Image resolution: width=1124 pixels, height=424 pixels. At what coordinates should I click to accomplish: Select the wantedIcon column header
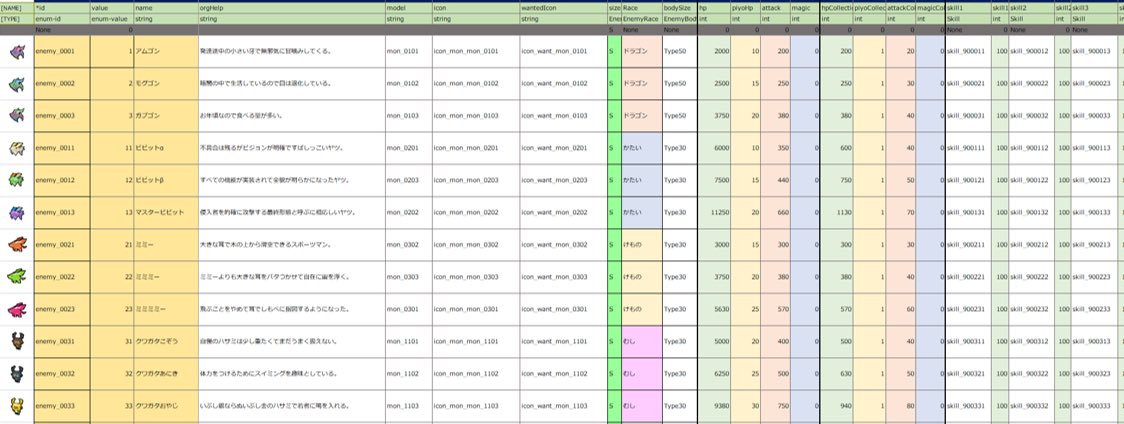click(563, 7)
